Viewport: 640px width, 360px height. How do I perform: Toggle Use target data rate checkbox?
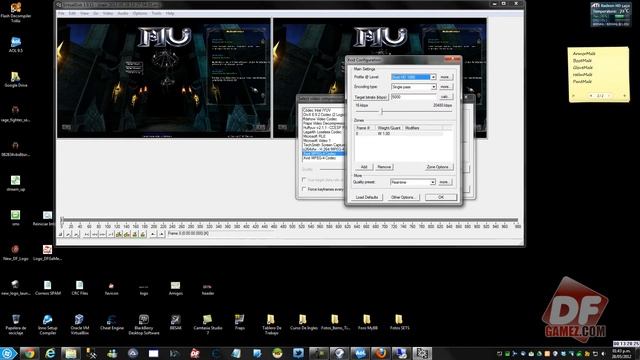coord(304,180)
